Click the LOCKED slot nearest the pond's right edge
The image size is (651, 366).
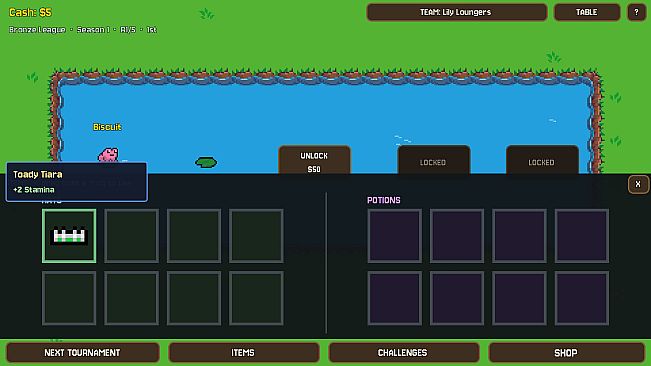(542, 160)
